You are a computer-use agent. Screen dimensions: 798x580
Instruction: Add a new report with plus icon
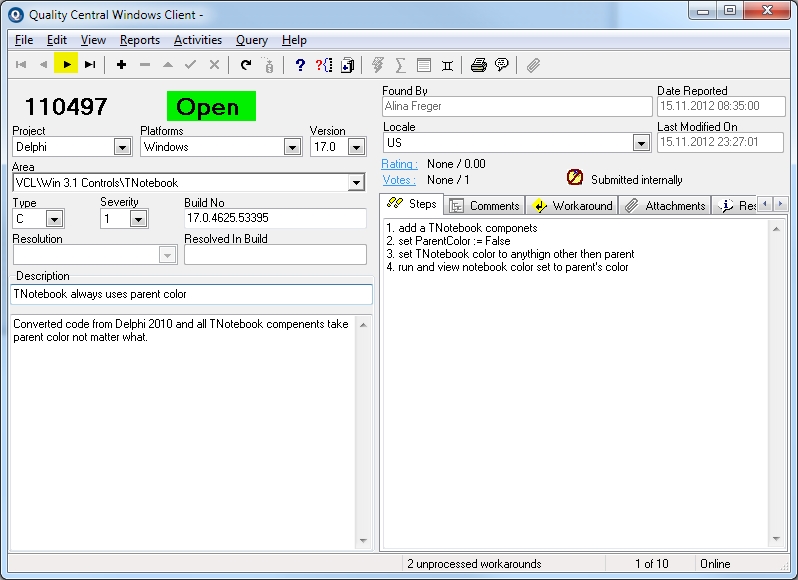pos(121,65)
